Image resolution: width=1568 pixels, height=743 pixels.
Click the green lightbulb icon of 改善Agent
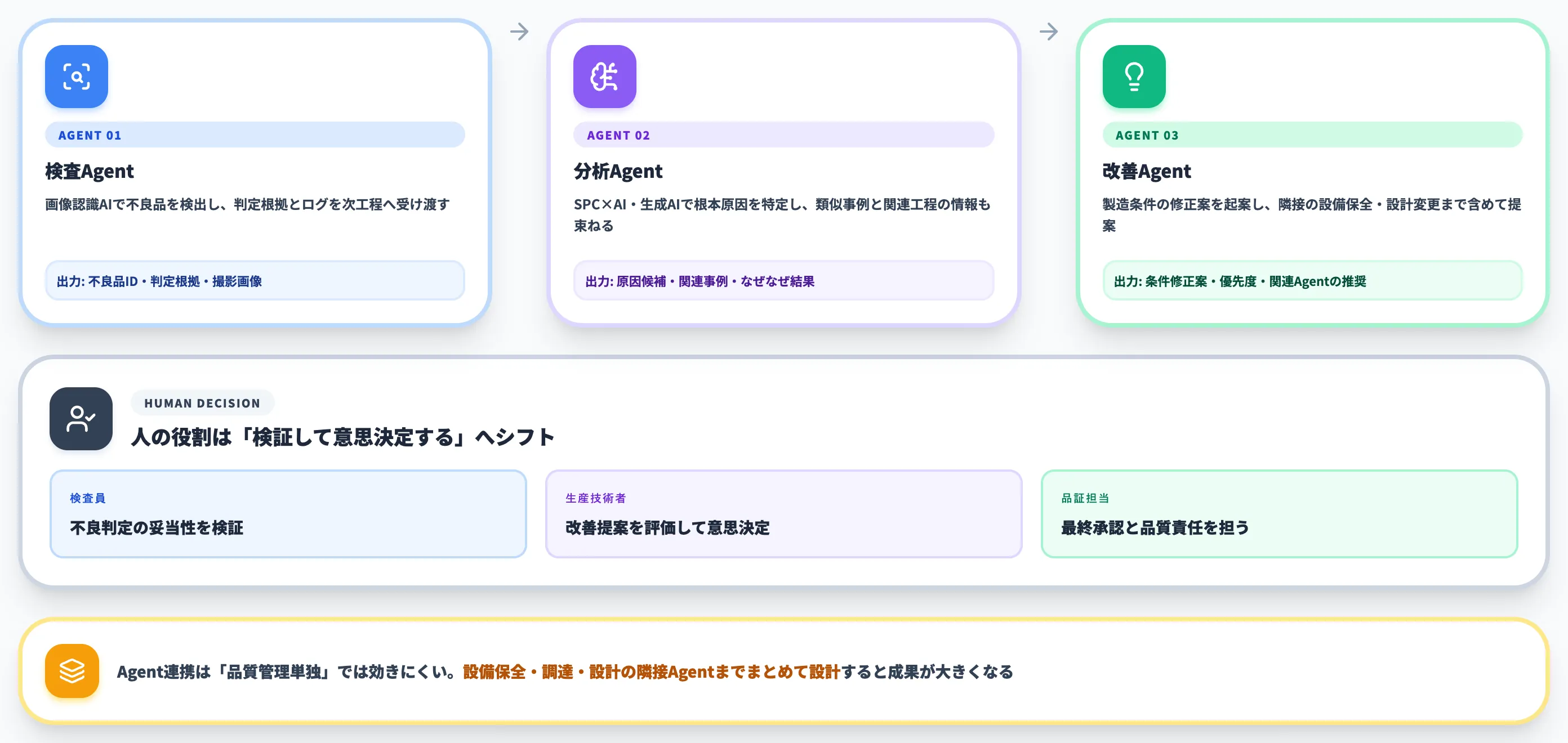pyautogui.click(x=1134, y=76)
